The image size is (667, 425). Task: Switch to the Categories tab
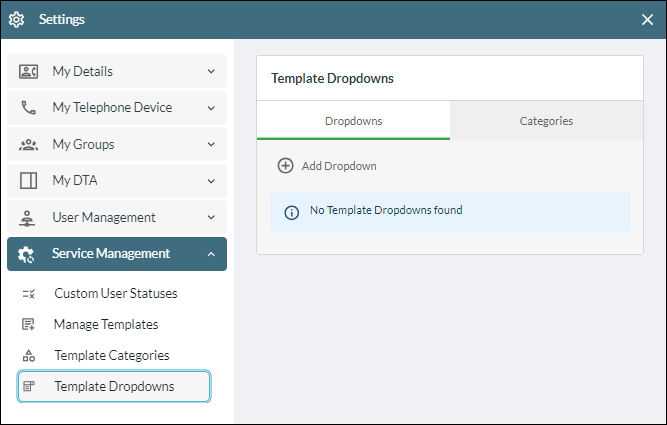pyautogui.click(x=546, y=121)
